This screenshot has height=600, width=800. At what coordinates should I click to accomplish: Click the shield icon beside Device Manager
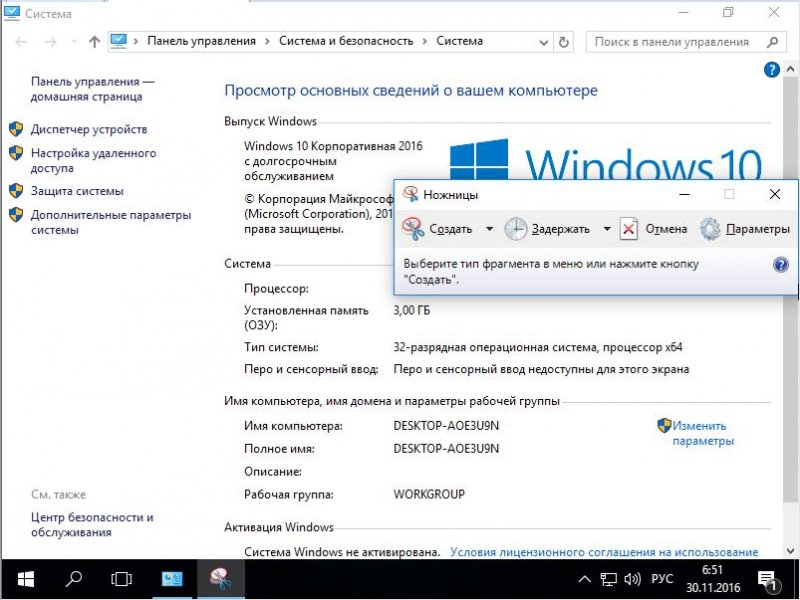[x=16, y=129]
